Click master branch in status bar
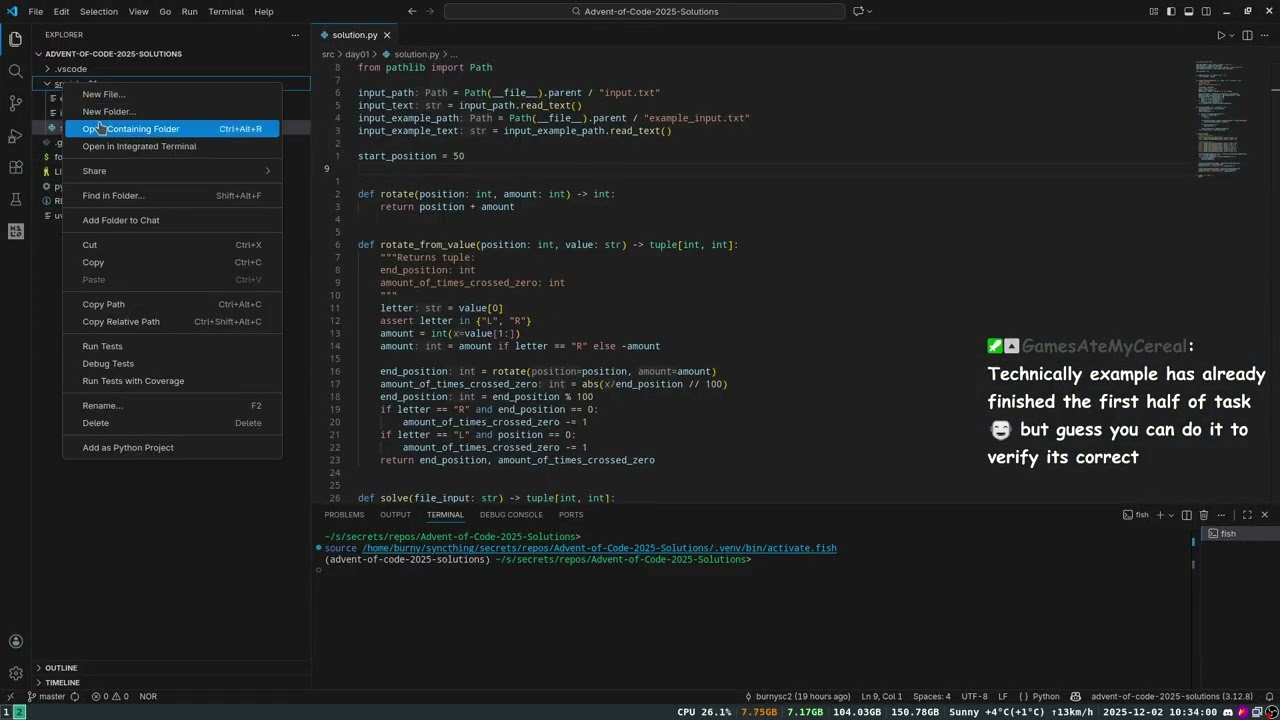This screenshot has height=720, width=1280. pyautogui.click(x=46, y=696)
